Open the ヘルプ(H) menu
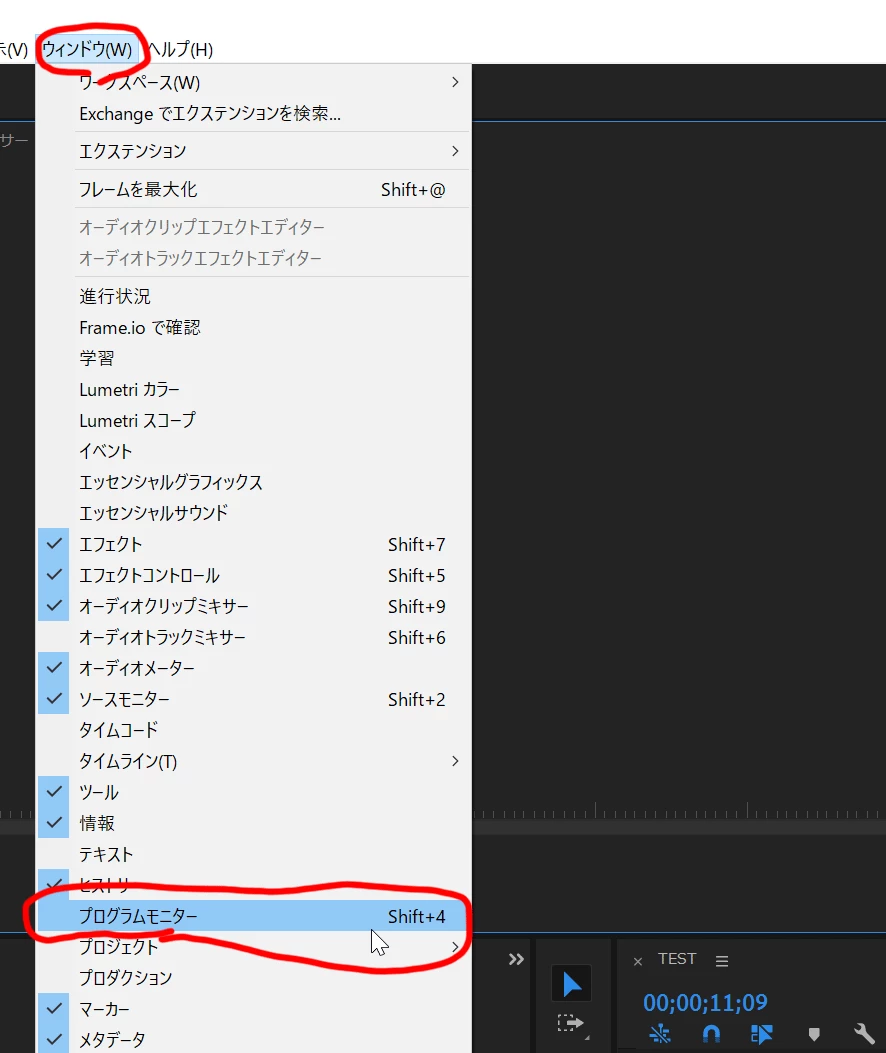 coord(179,50)
